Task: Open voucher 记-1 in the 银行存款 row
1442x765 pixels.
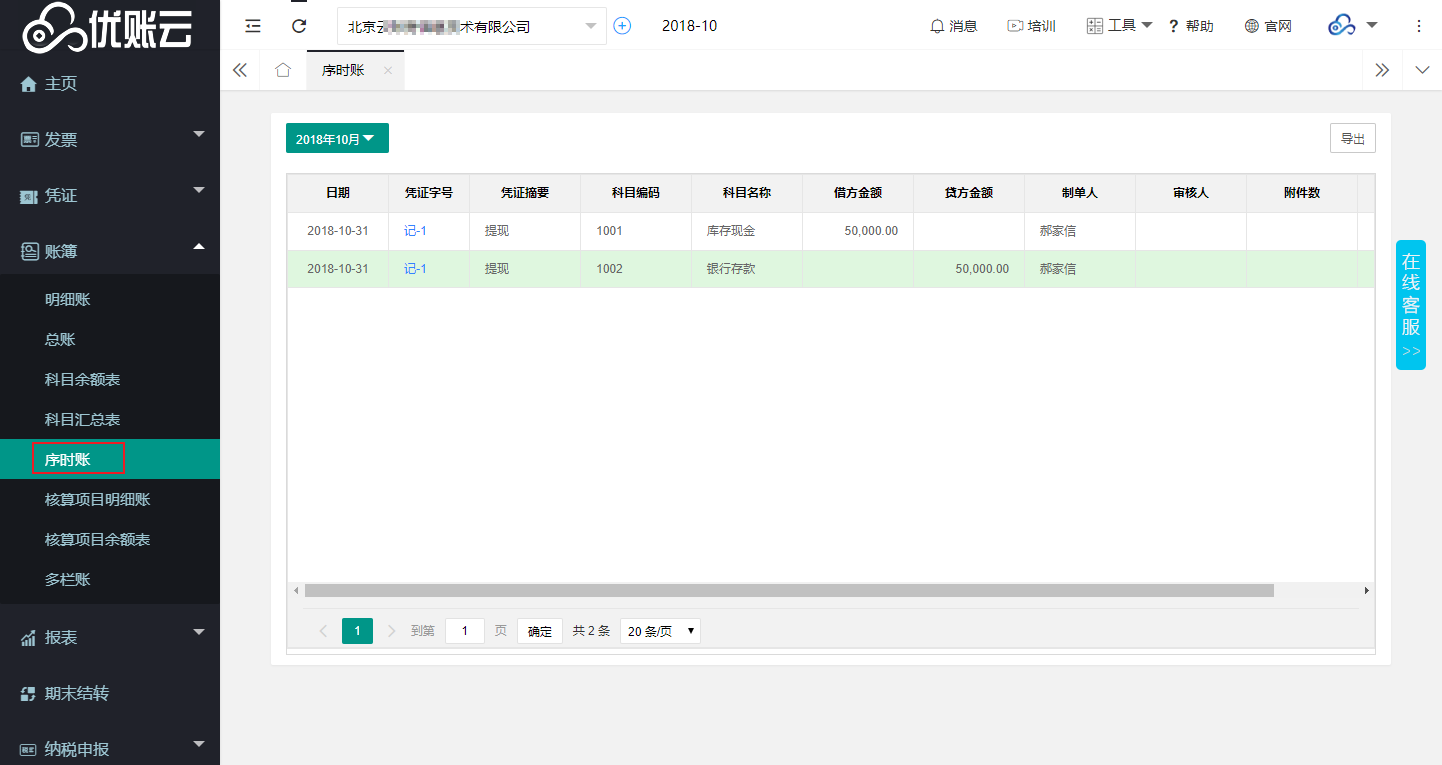Action: pyautogui.click(x=416, y=269)
